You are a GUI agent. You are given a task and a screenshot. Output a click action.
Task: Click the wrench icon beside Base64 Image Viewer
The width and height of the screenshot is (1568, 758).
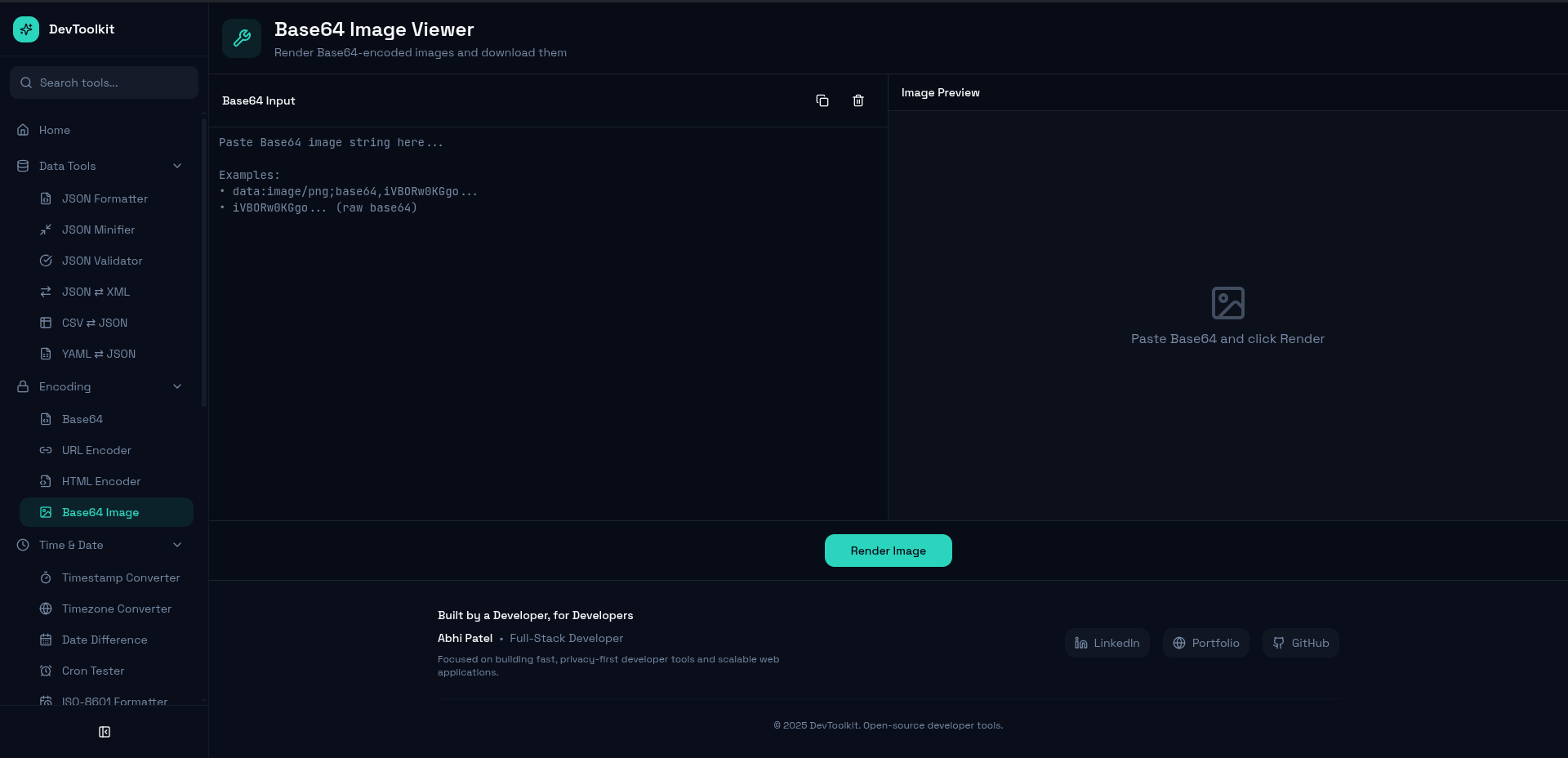pos(241,38)
